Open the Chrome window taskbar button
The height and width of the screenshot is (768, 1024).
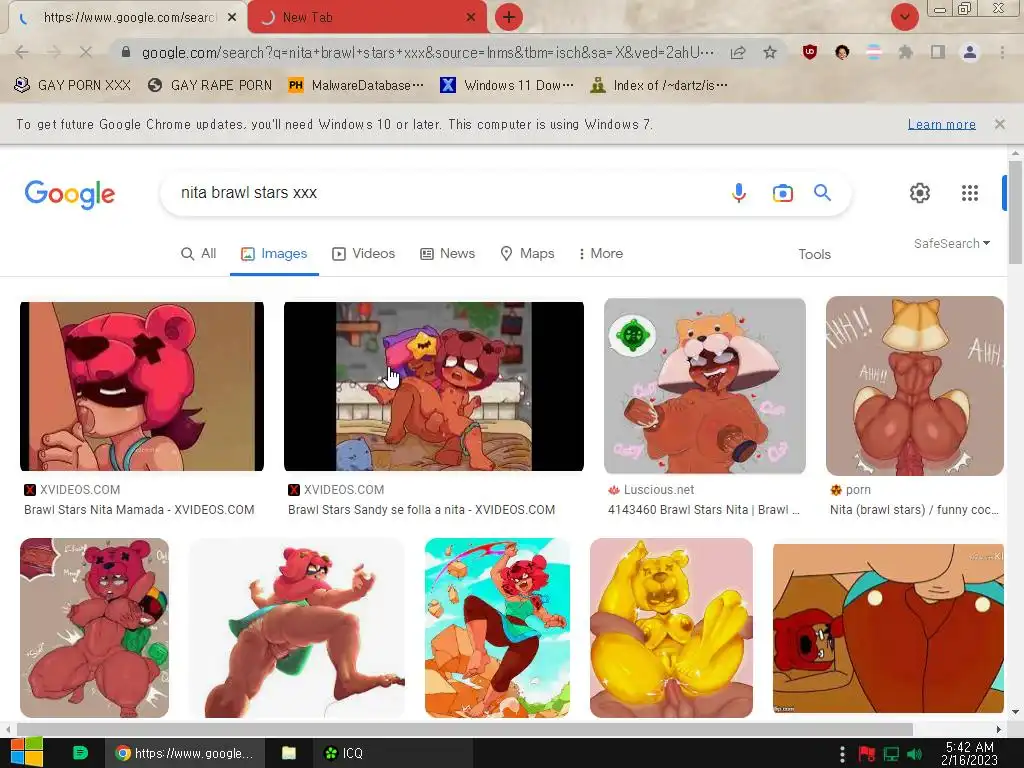tap(185, 753)
